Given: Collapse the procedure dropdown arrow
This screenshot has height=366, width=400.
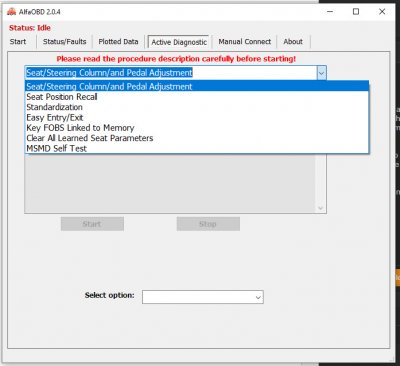Looking at the screenshot, I should click(x=321, y=73).
